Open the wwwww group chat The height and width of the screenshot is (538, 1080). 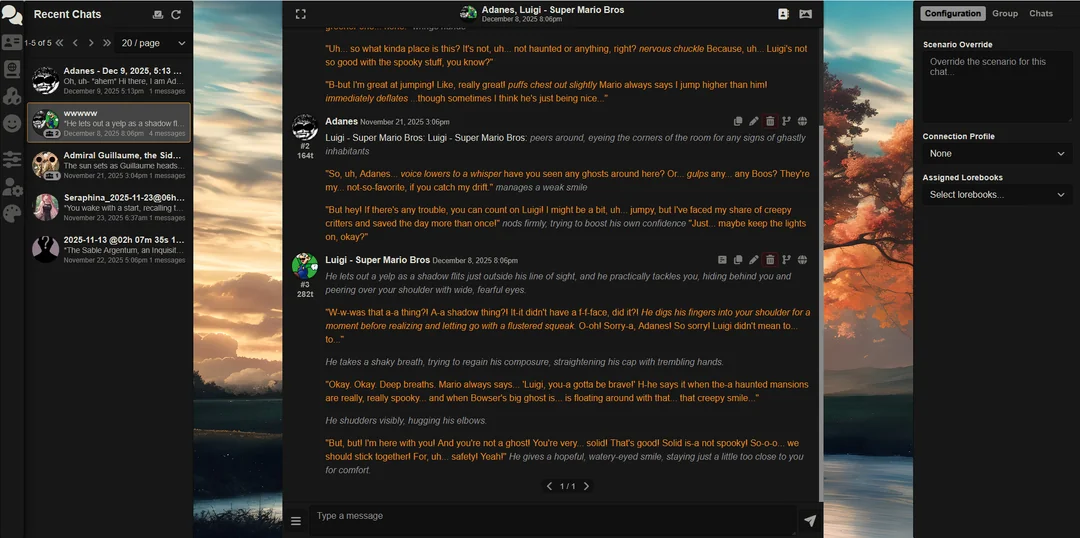tap(109, 123)
